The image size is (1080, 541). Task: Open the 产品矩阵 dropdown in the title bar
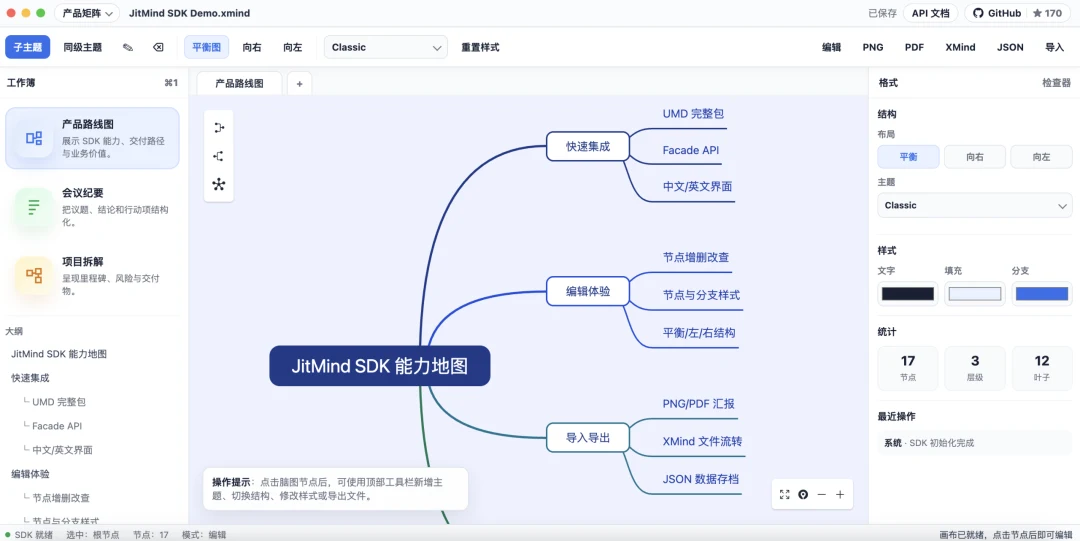[x=87, y=13]
